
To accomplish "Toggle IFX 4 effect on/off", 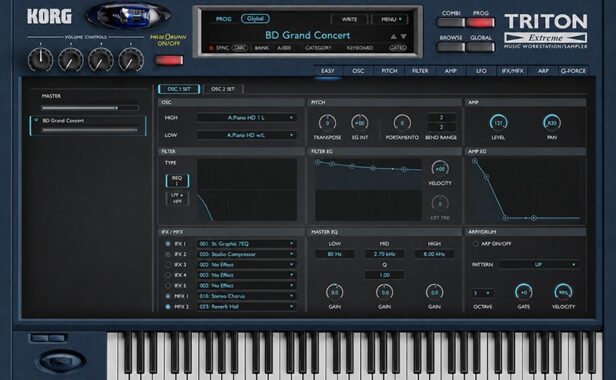I will coord(168,275).
